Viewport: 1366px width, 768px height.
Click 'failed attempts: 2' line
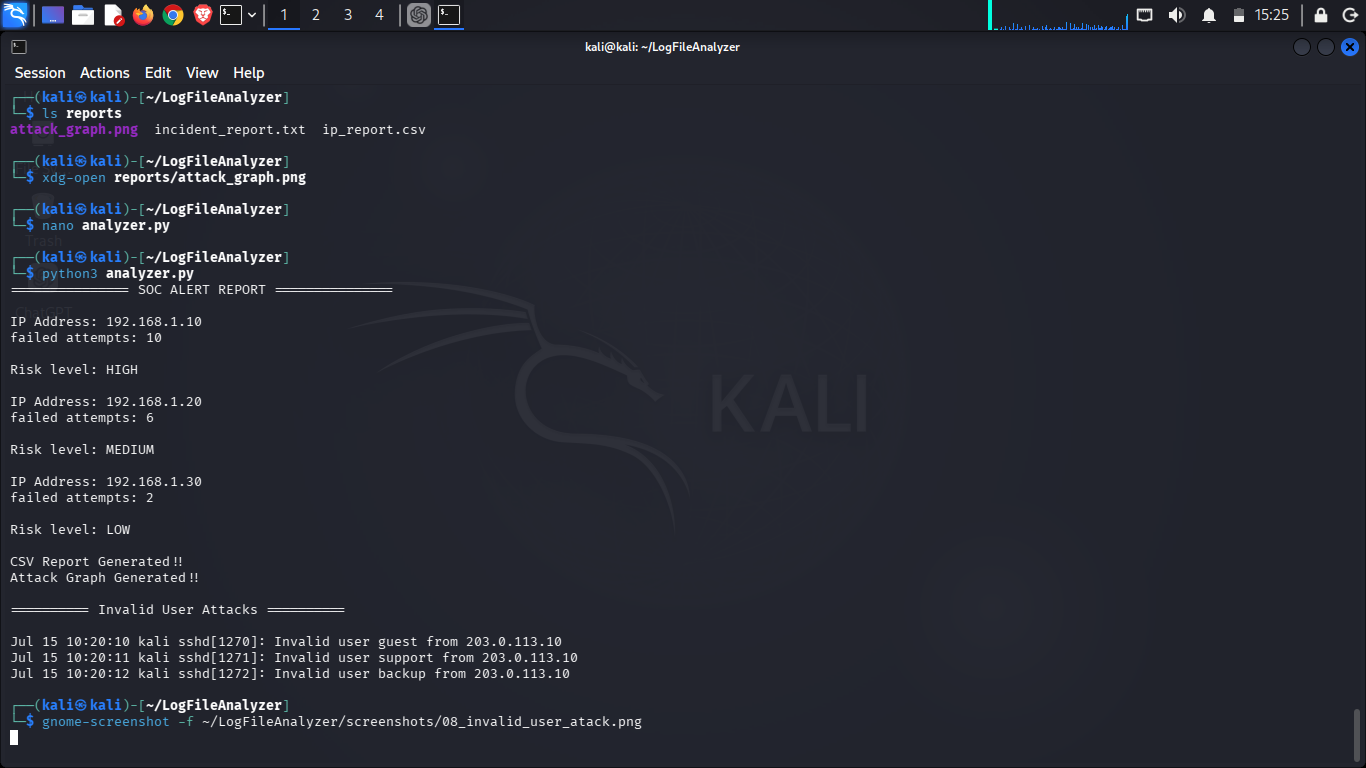click(x=82, y=498)
